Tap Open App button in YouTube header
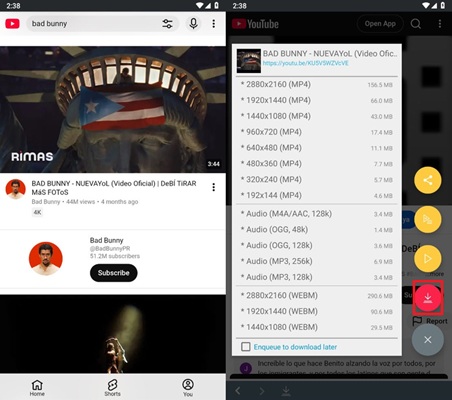Image resolution: width=452 pixels, height=400 pixels. 380,24
